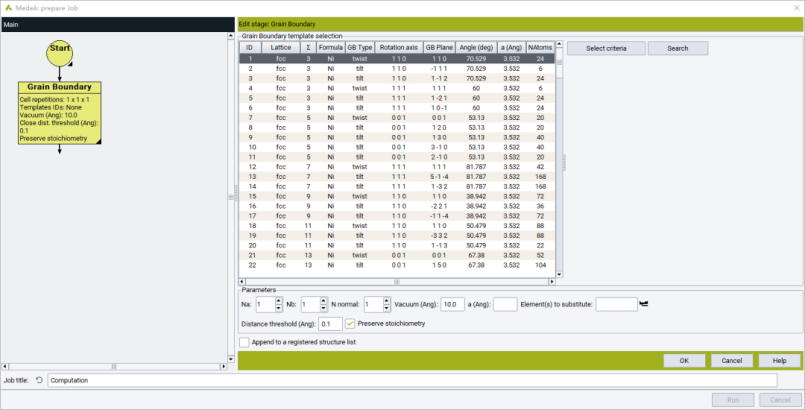Click the job title reset icon
Viewport: 805px width, 410px height.
pyautogui.click(x=39, y=380)
